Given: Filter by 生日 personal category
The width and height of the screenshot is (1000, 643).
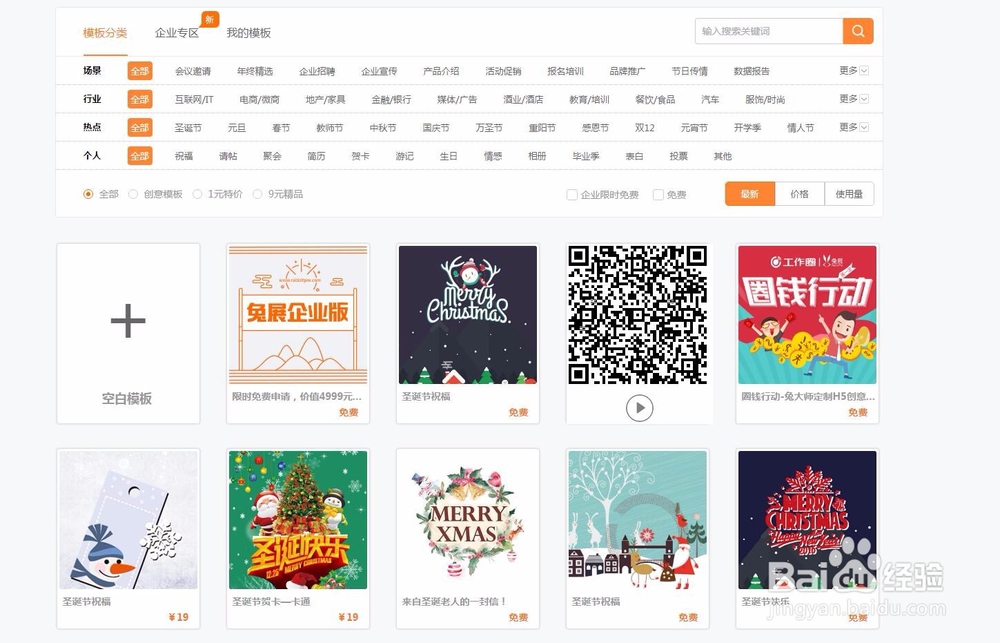Looking at the screenshot, I should [x=448, y=156].
